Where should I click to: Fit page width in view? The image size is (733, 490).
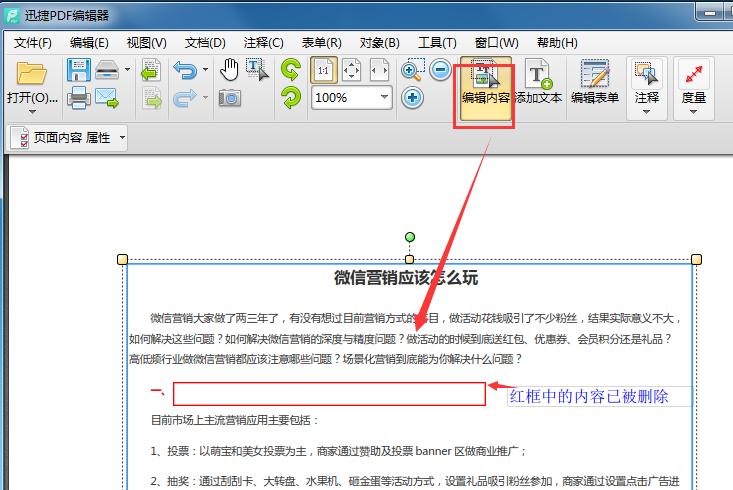pyautogui.click(x=379, y=71)
